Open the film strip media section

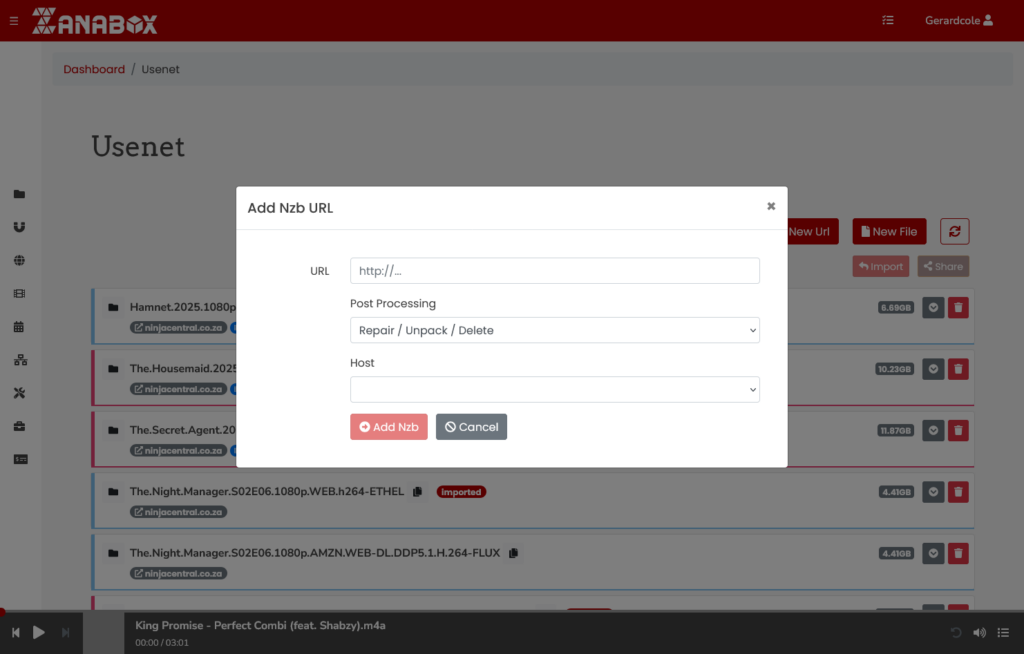(19, 293)
